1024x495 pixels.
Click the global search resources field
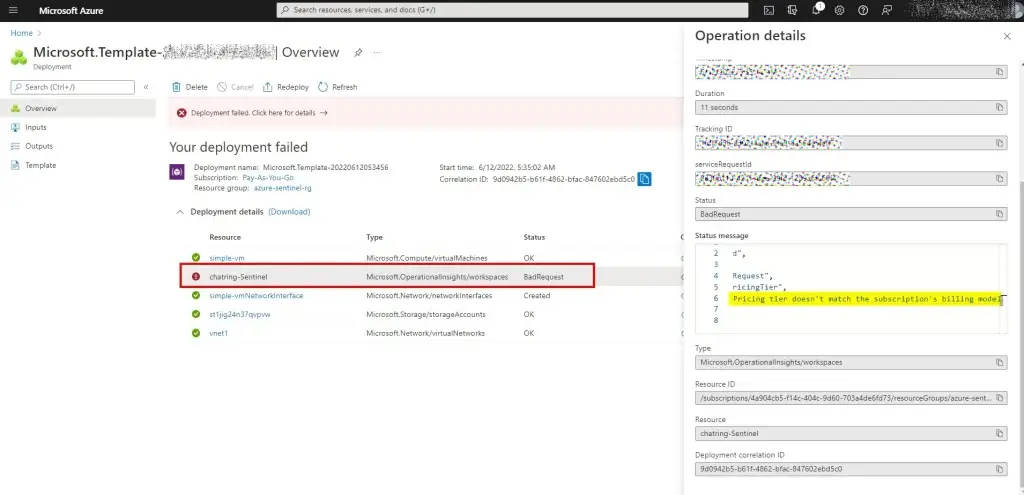[513, 10]
